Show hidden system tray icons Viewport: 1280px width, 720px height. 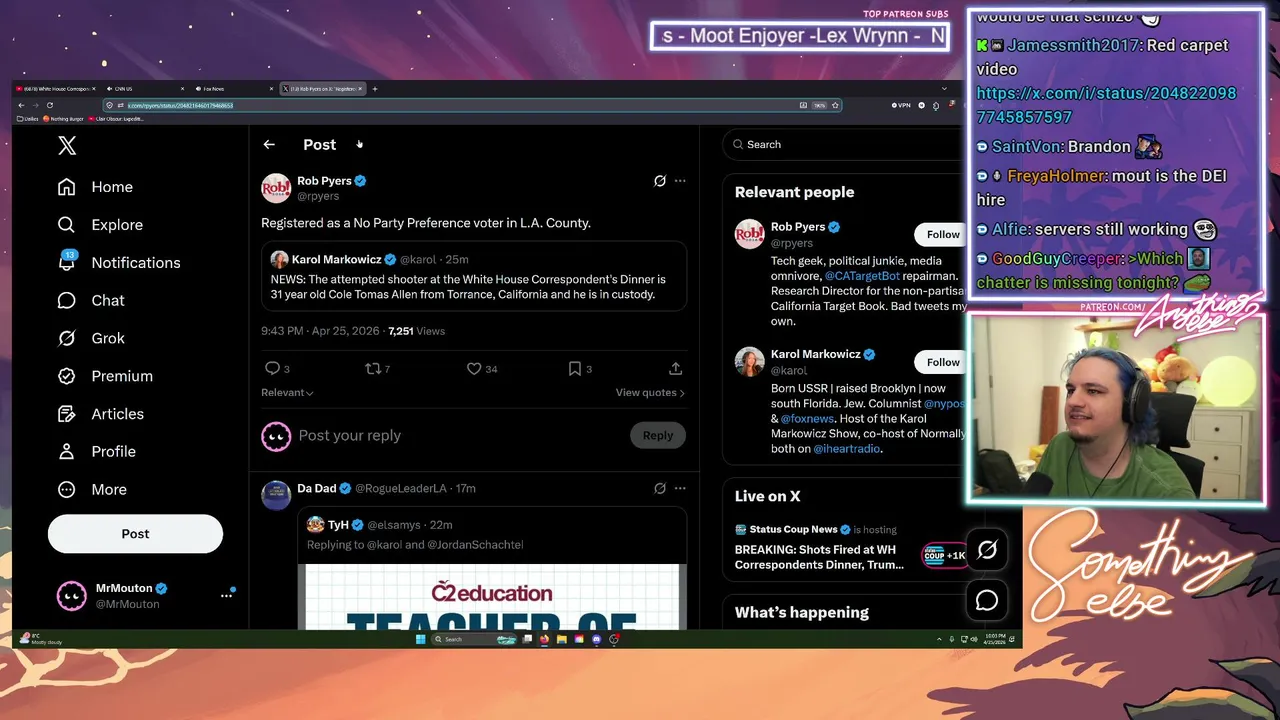[x=939, y=639]
